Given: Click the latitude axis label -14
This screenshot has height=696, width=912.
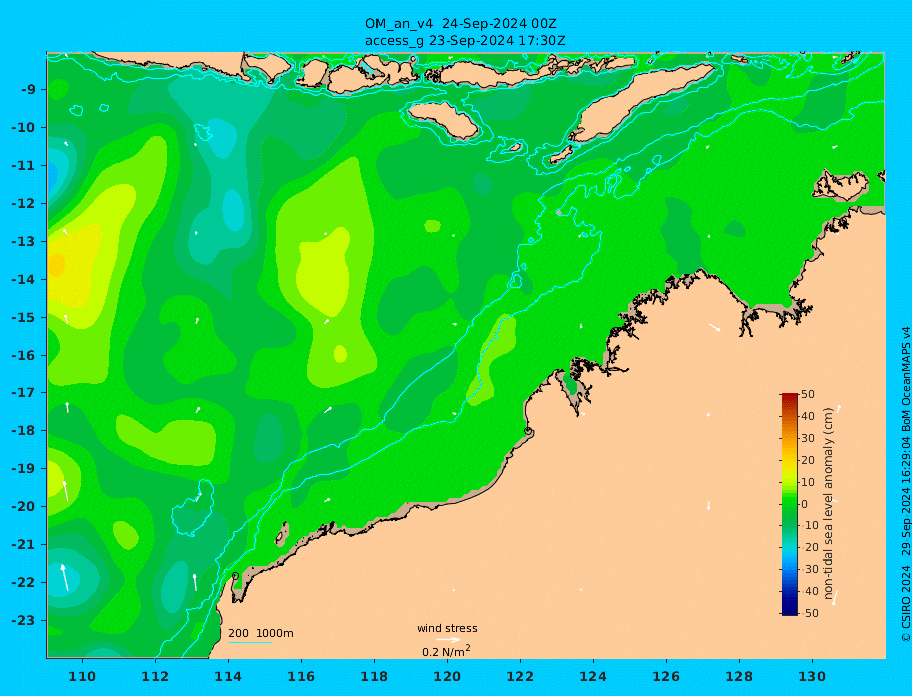Looking at the screenshot, I should tap(24, 280).
